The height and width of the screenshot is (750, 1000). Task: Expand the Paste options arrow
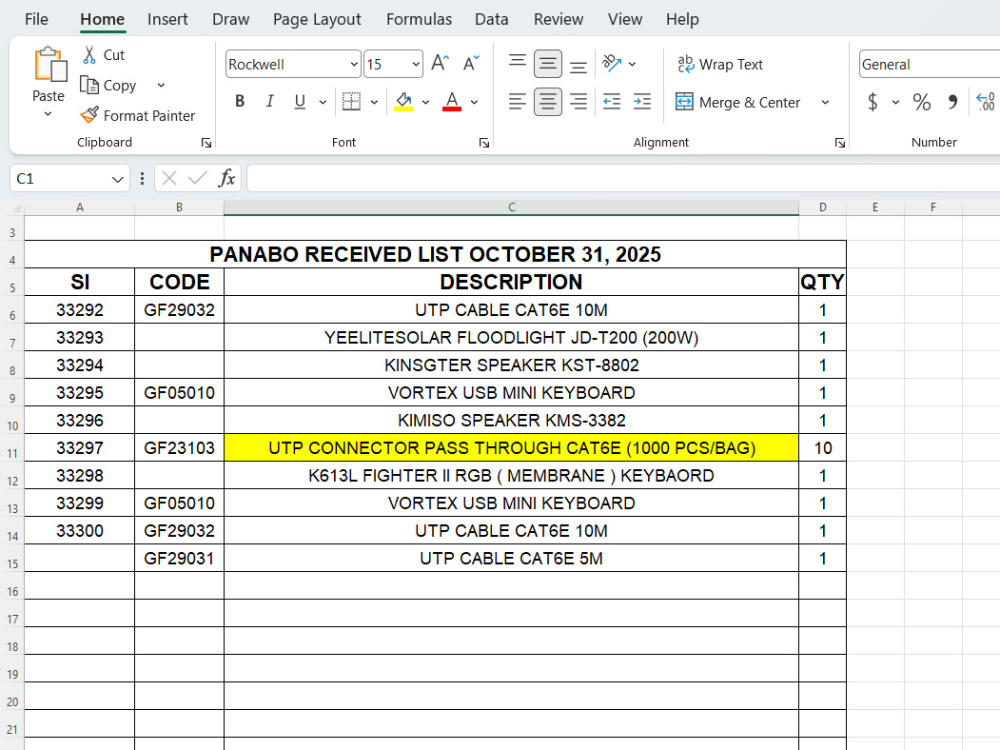48,114
